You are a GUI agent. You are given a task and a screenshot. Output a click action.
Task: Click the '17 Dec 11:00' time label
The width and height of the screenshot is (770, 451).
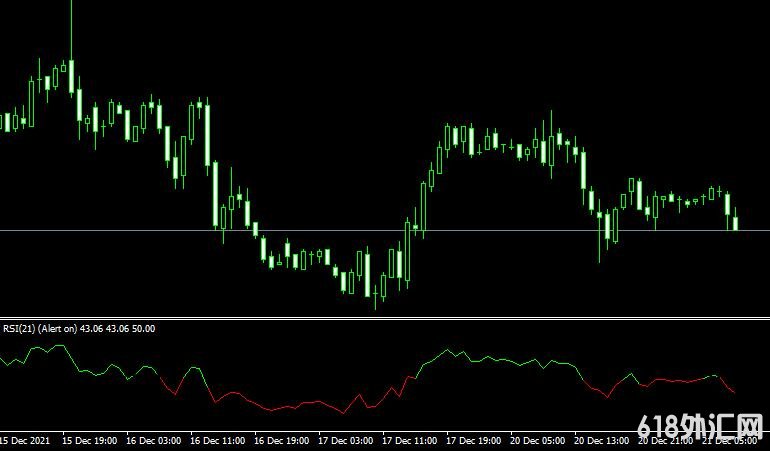point(410,441)
